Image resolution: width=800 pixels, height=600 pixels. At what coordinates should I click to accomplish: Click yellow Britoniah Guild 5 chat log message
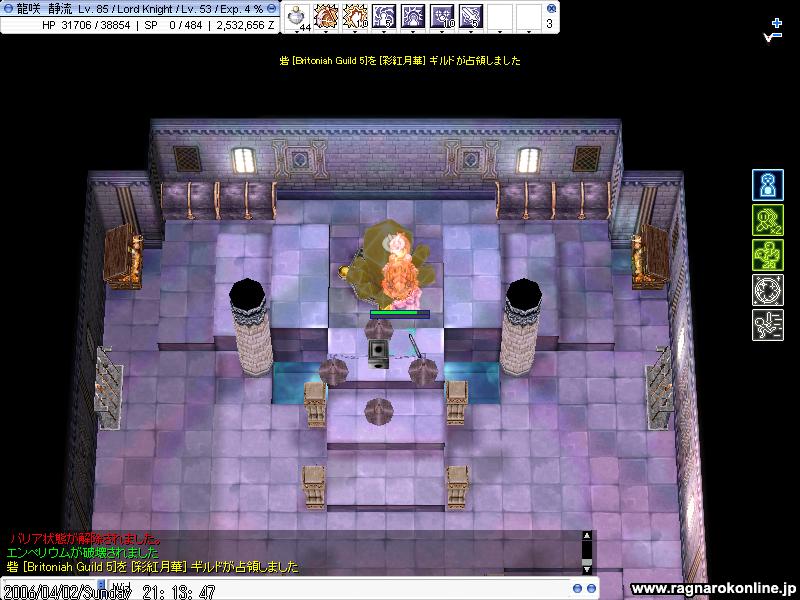tap(152, 567)
